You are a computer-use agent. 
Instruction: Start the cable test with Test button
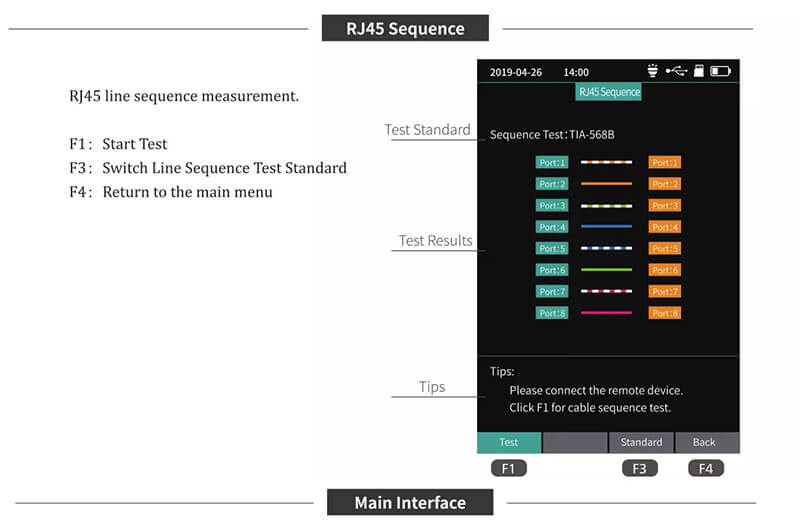coord(508,442)
